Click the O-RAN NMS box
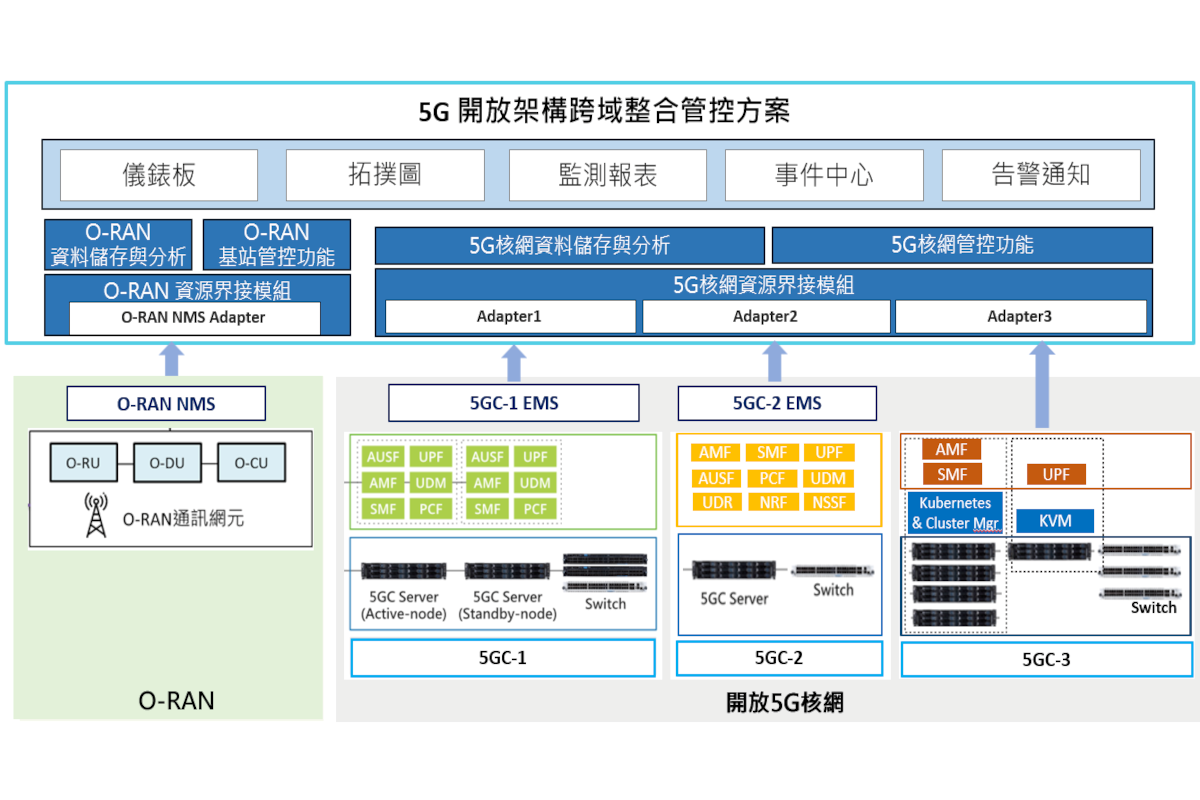Viewport: 1200px width, 800px height. coord(166,404)
